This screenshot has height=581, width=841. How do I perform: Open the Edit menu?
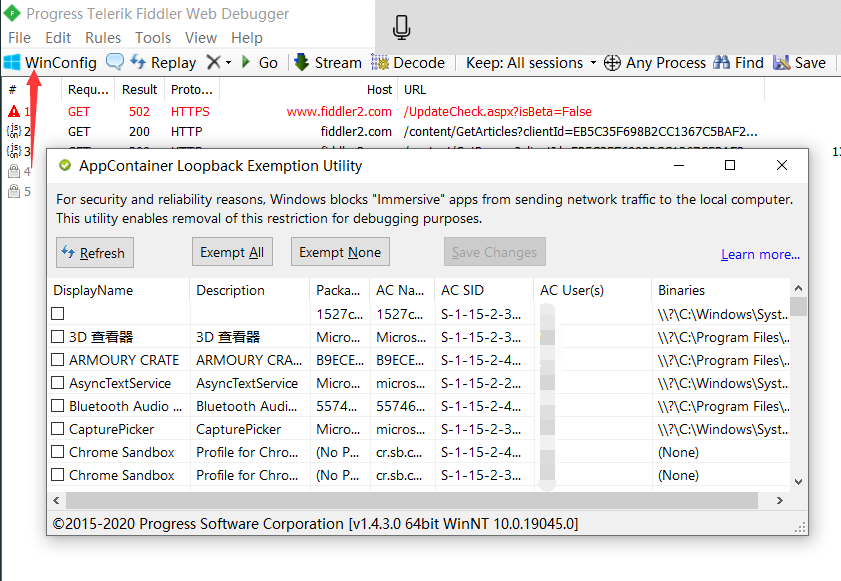tap(58, 38)
